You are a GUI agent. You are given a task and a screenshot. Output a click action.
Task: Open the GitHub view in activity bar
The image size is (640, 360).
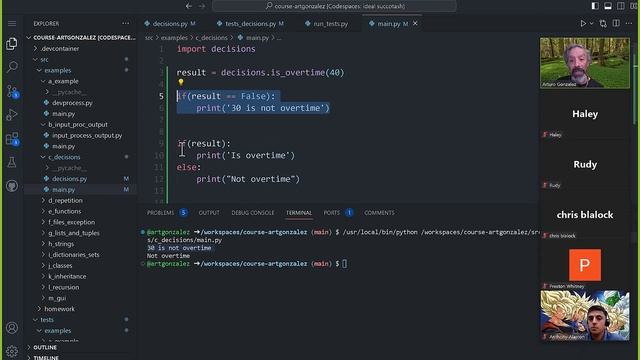(x=12, y=186)
